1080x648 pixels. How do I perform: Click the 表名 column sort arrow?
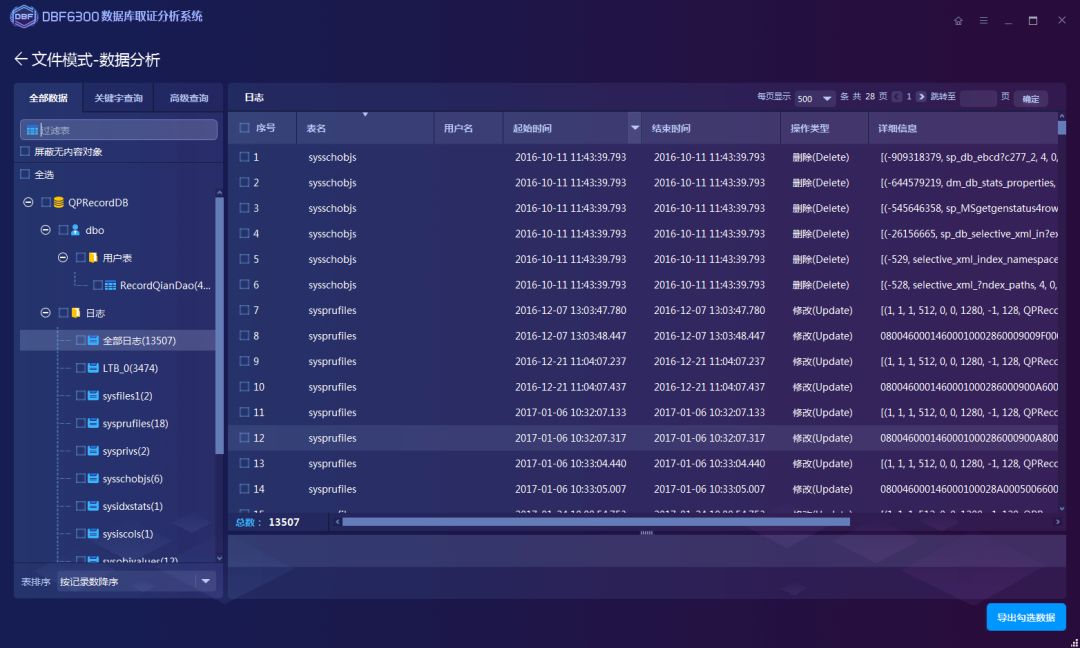tap(365, 114)
